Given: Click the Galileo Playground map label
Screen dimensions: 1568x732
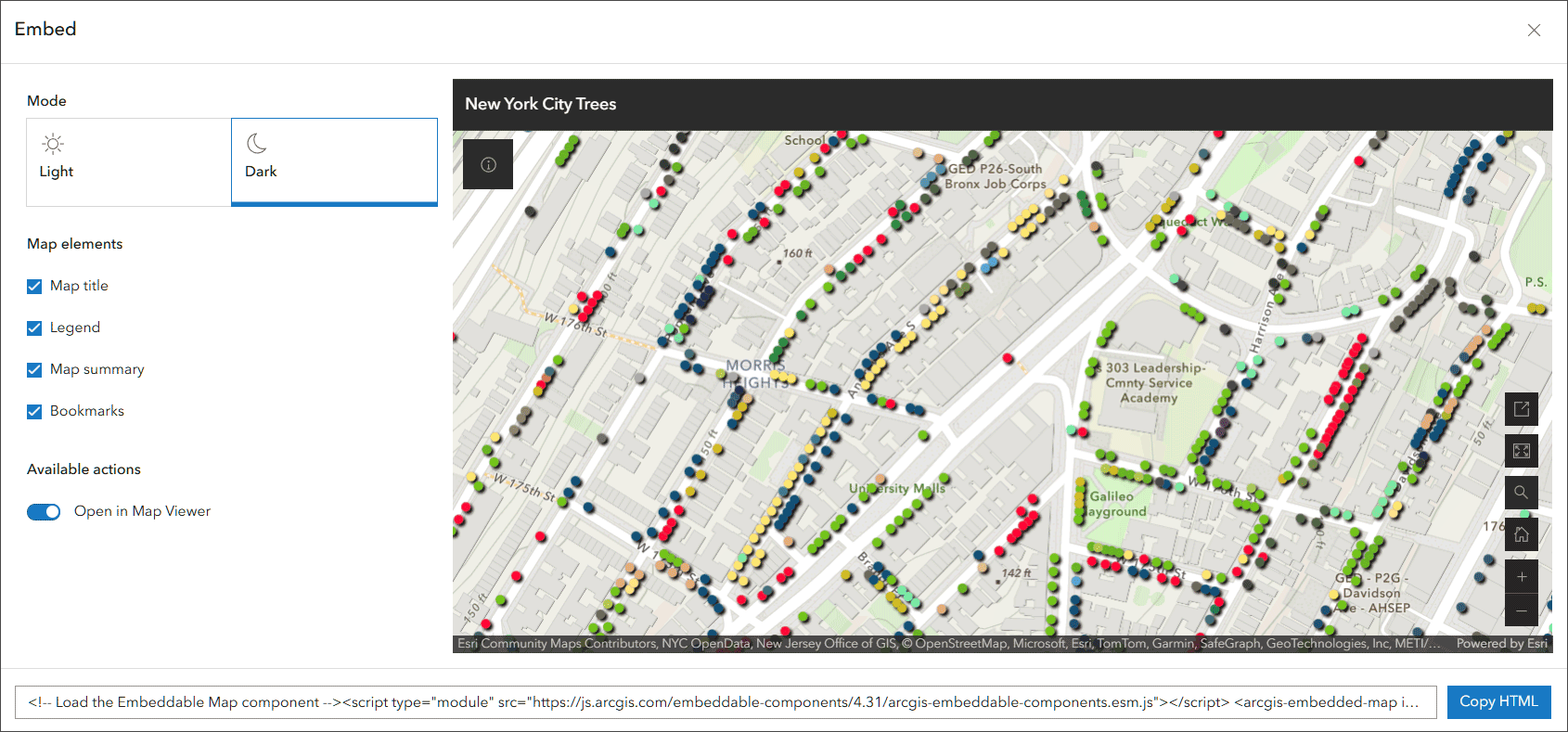Looking at the screenshot, I should point(1112,504).
